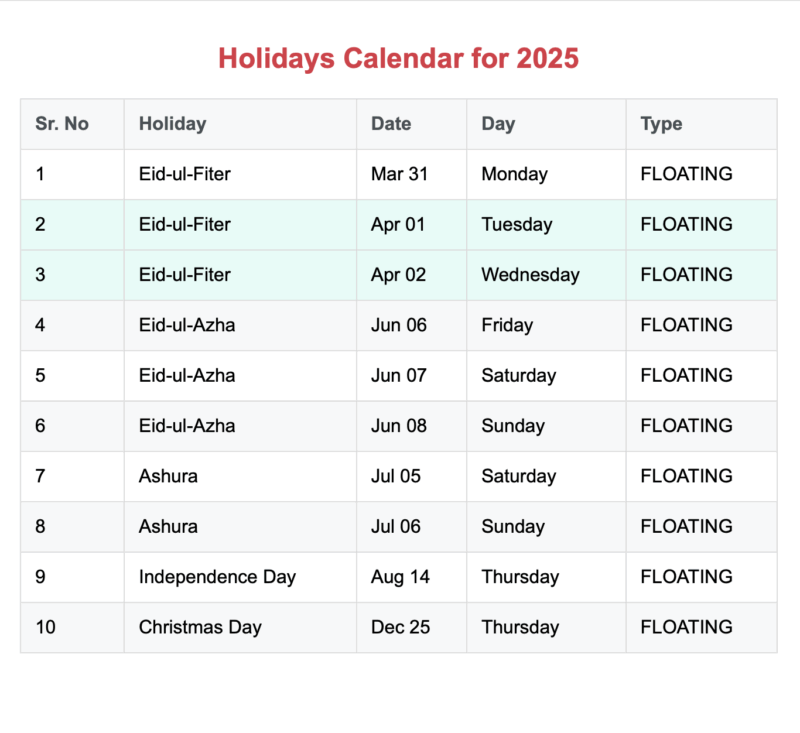Click the 'Jul 05' date cell

tap(396, 476)
